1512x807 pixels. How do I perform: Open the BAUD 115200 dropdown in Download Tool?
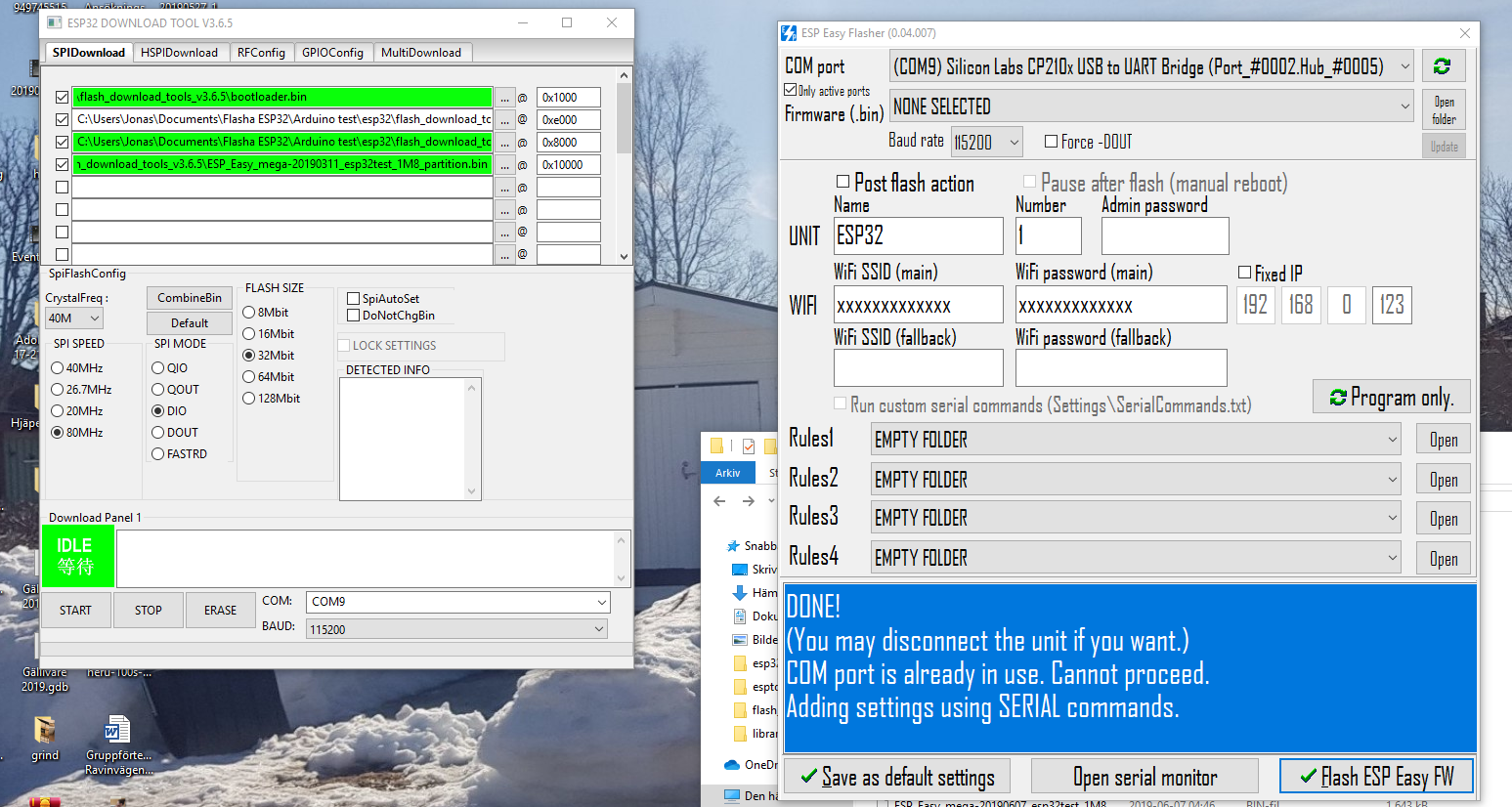coord(458,630)
